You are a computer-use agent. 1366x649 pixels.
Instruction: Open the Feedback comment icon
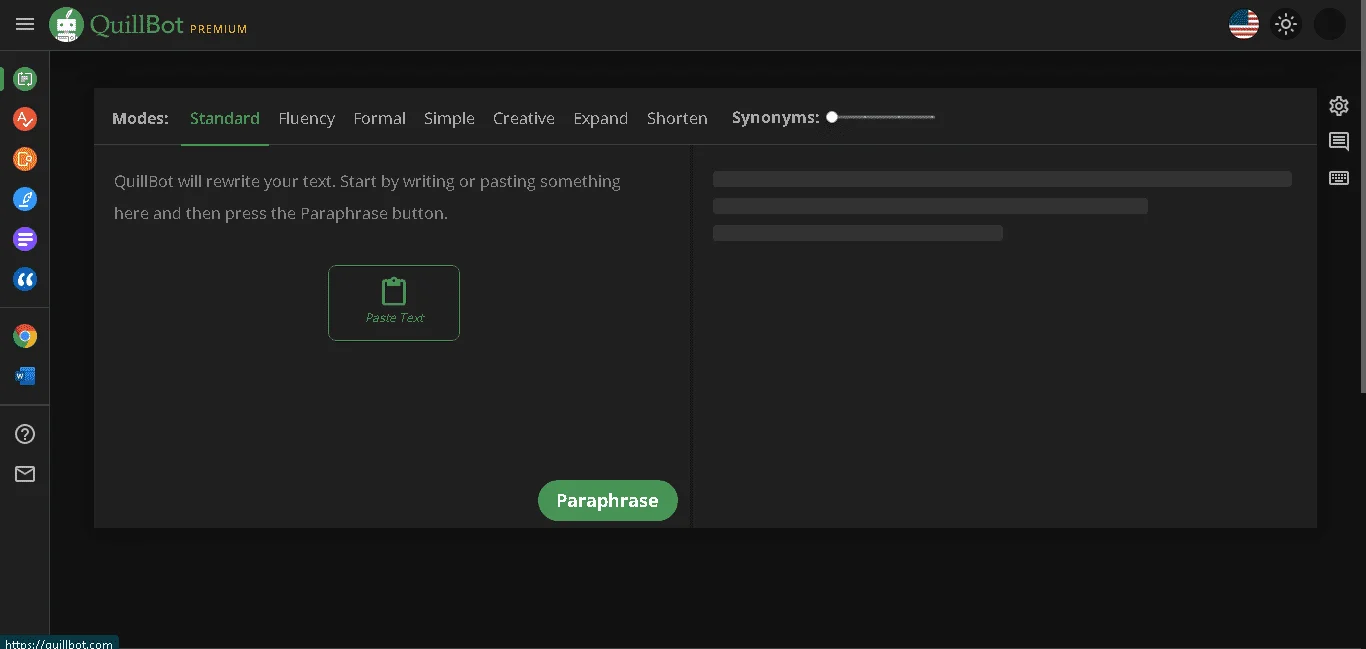tap(1339, 142)
